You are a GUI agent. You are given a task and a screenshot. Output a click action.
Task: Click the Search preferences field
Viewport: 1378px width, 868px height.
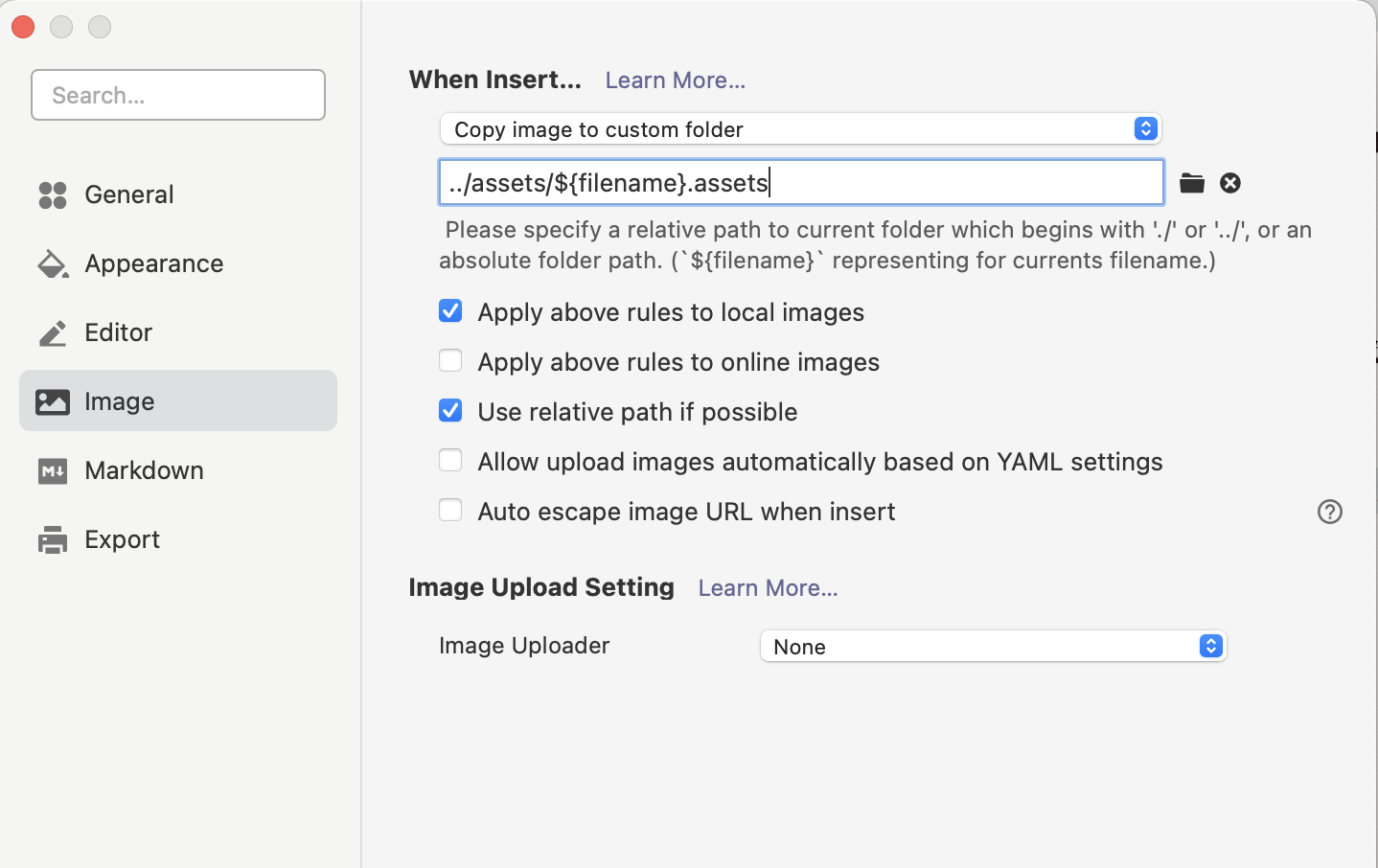coord(178,95)
